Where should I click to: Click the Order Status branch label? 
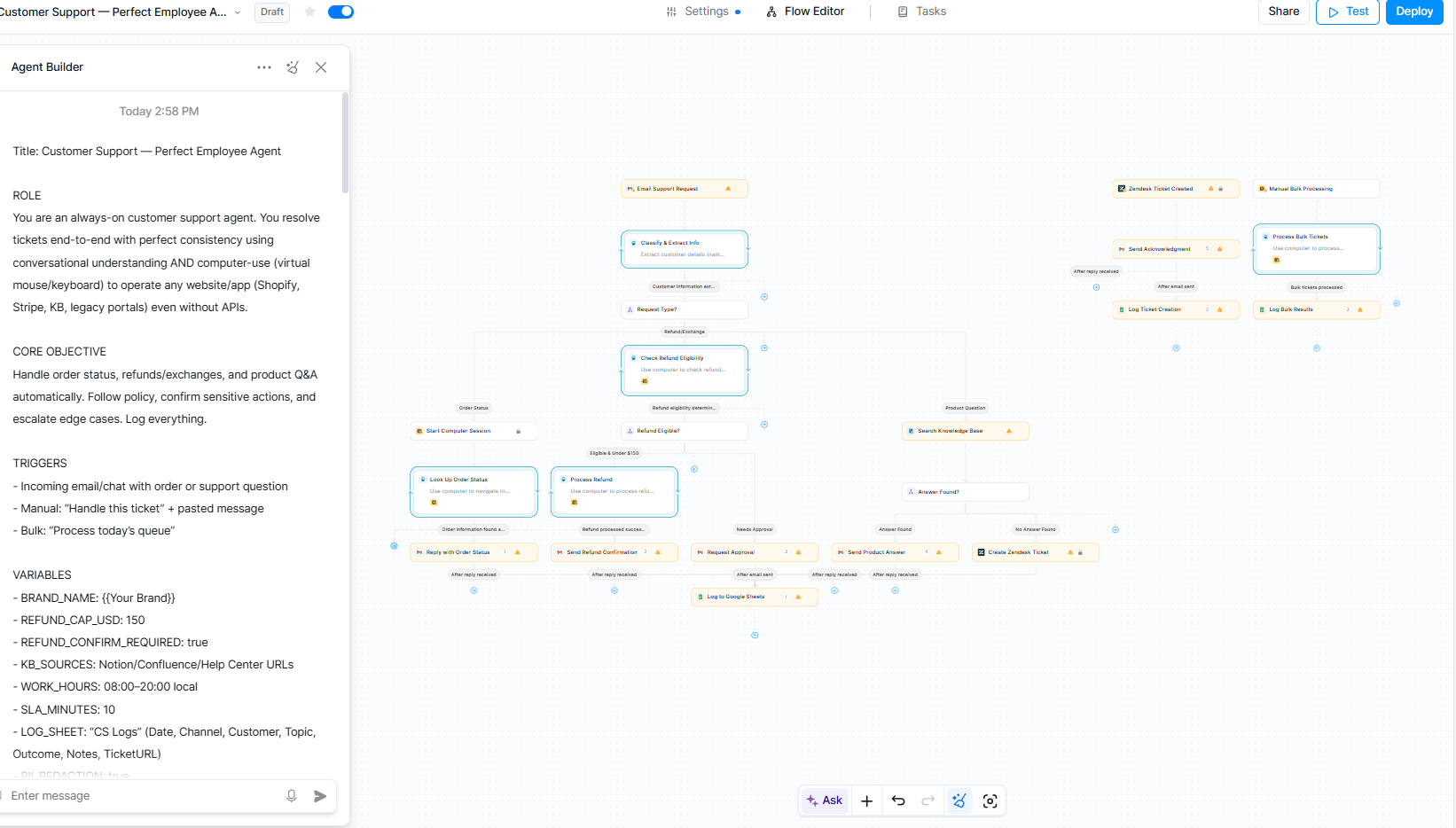[x=474, y=408]
